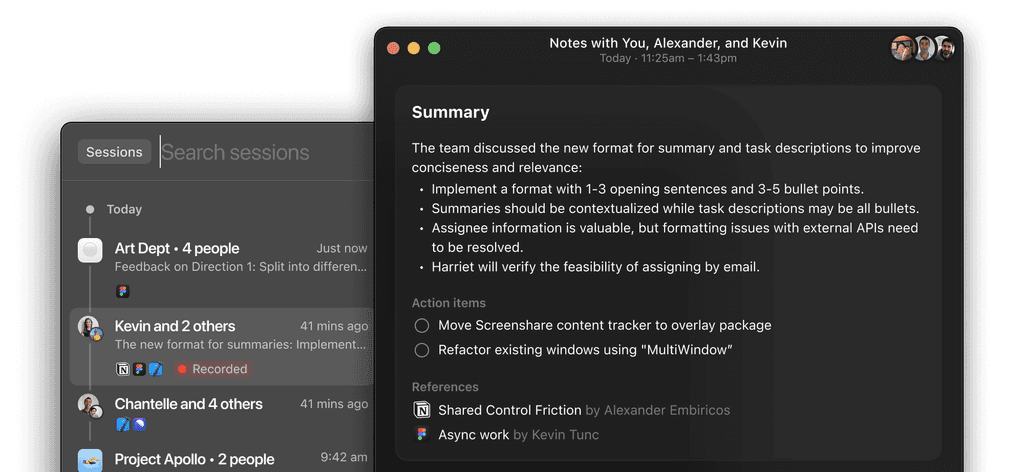Click Feedback on Direction 1 preview text
Screen dimensions: 1024x472
(x=241, y=266)
